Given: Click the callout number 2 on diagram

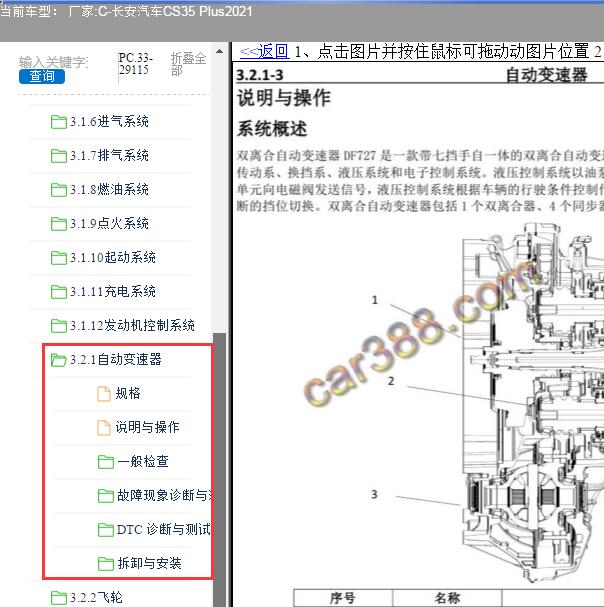Looking at the screenshot, I should [391, 381].
